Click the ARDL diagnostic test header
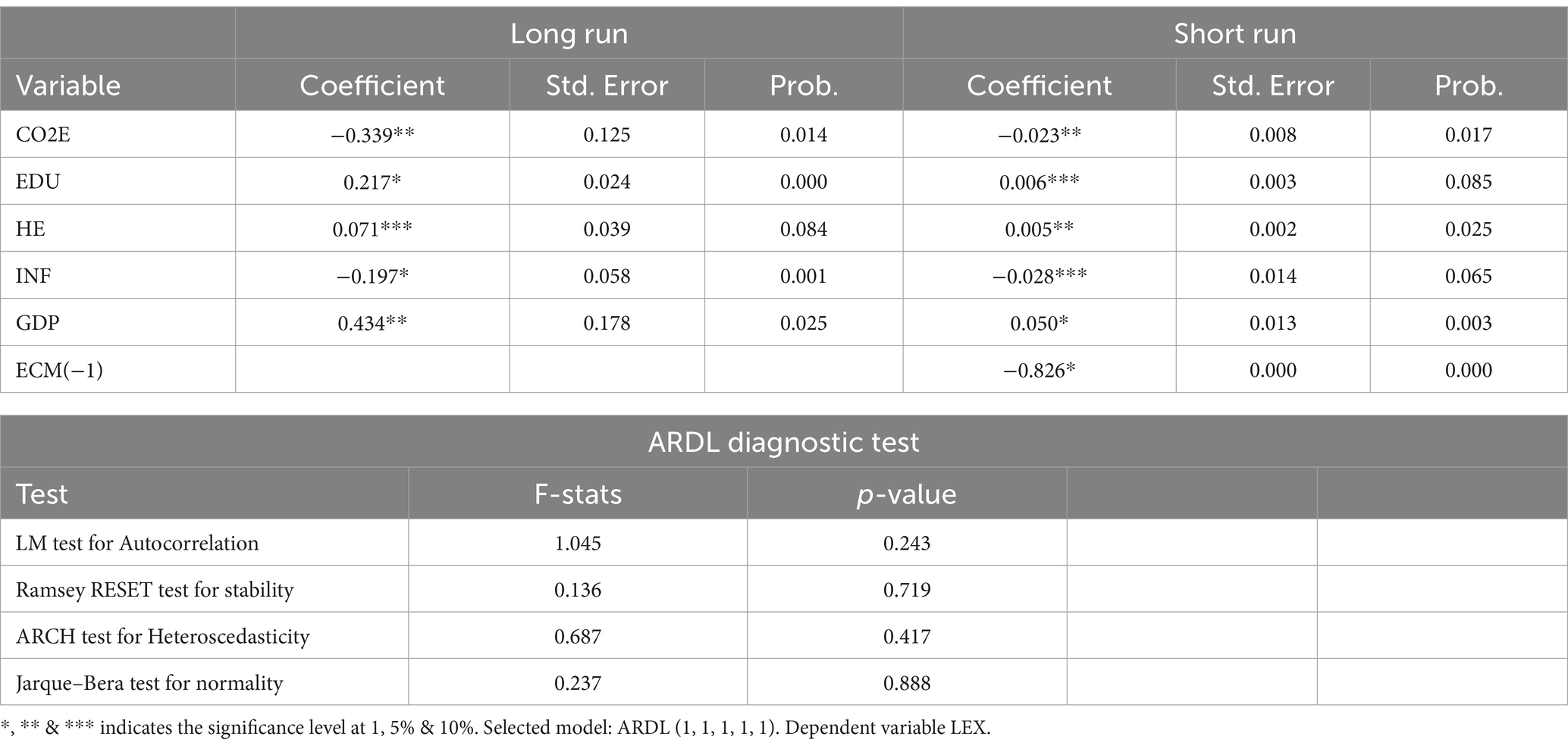This screenshot has height=749, width=1568. pos(783,441)
